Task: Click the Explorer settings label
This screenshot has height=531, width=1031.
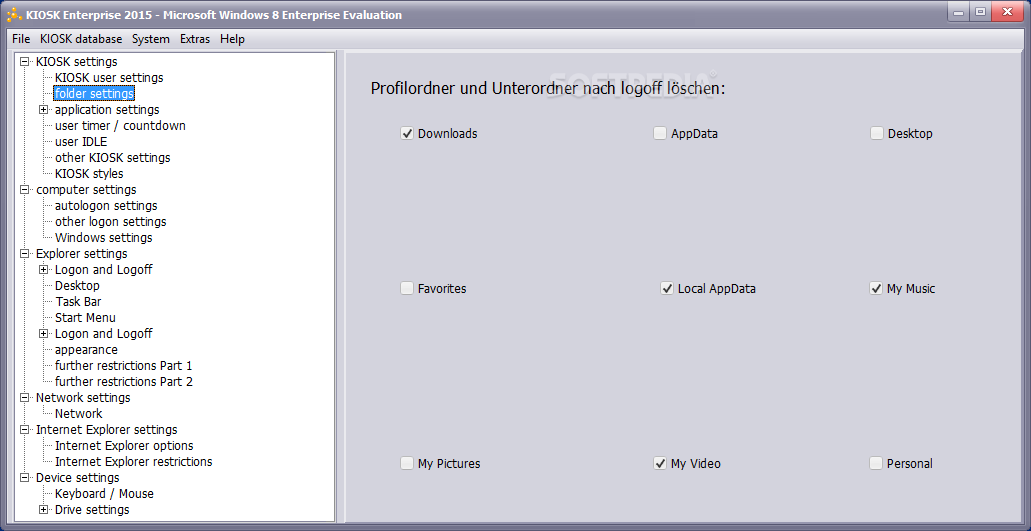Action: click(x=82, y=254)
